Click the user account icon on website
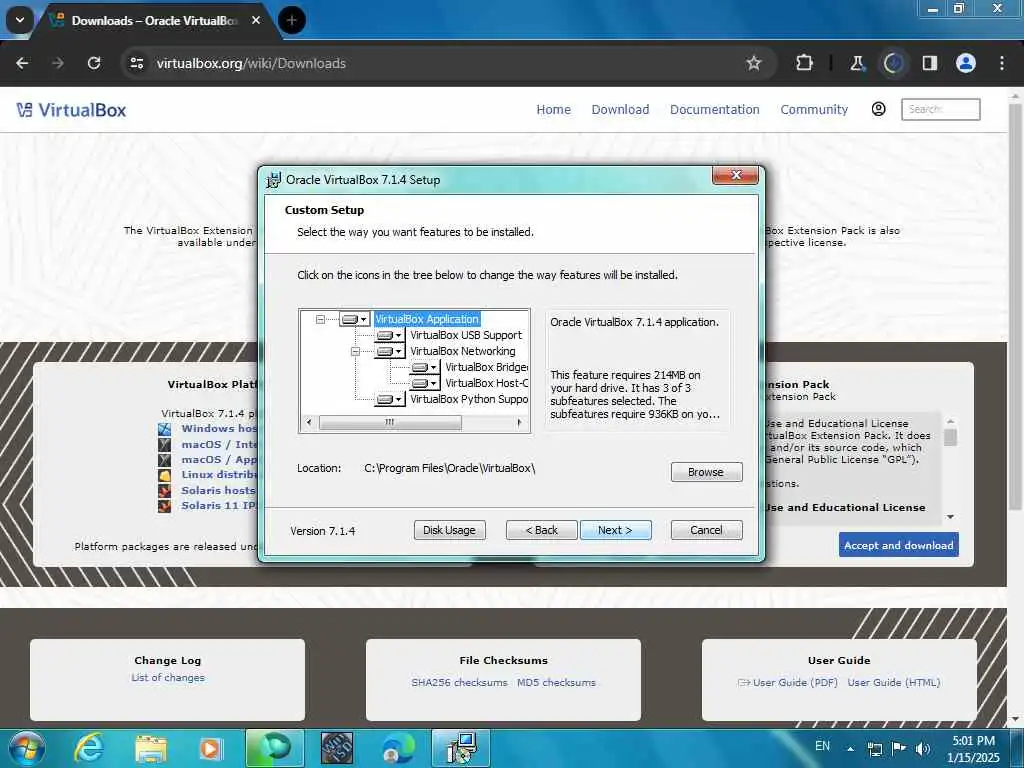Image resolution: width=1024 pixels, height=768 pixels. (x=878, y=109)
